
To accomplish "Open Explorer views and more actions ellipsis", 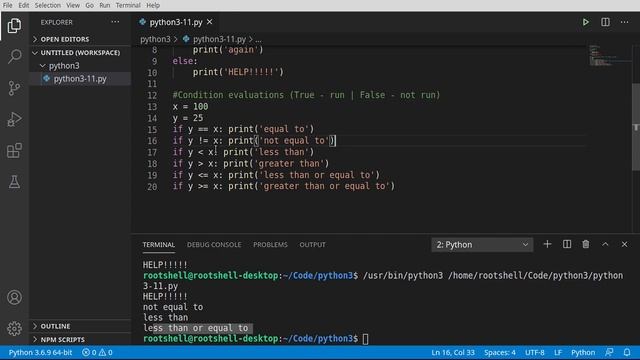I will (x=115, y=22).
